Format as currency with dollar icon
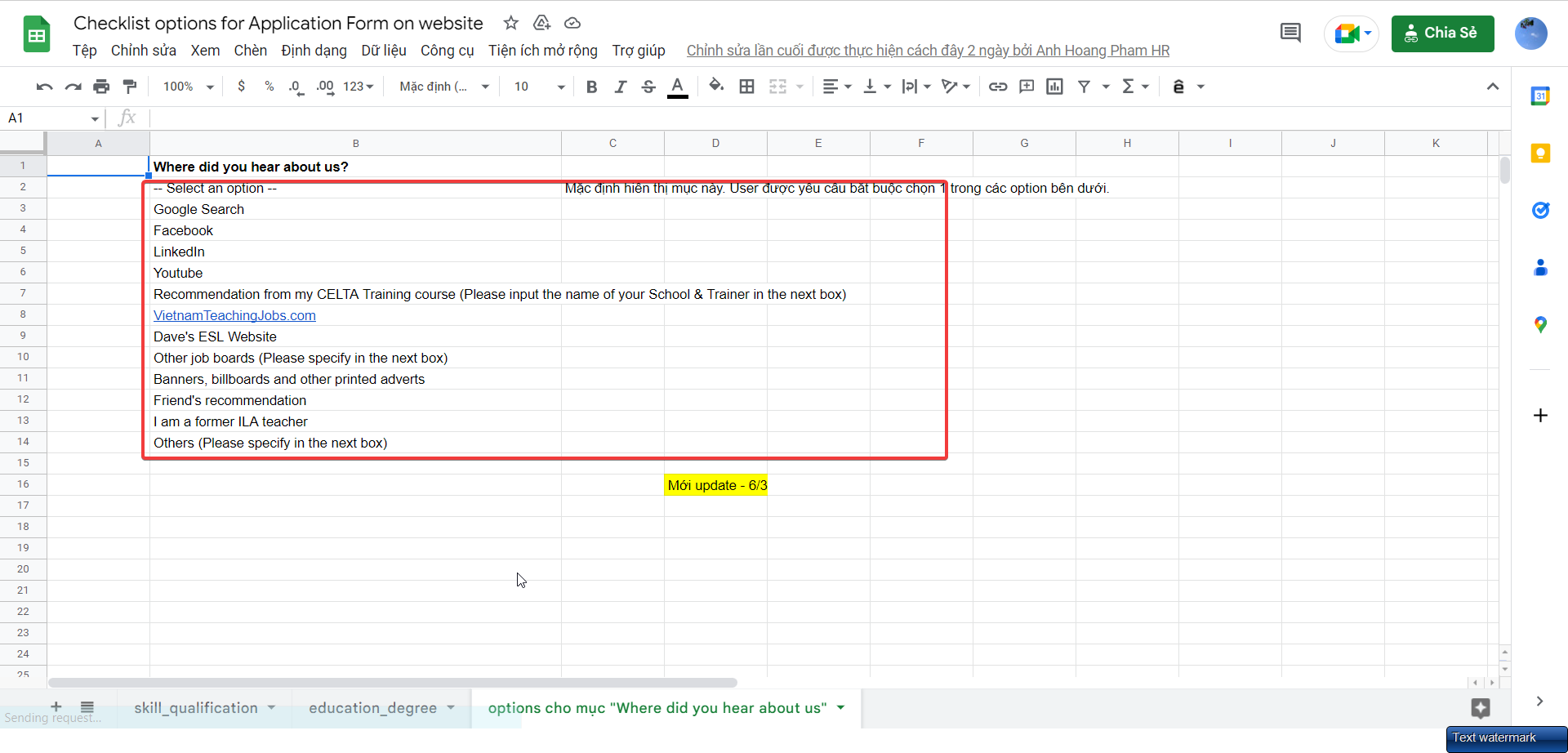This screenshot has height=753, width=1568. click(241, 87)
